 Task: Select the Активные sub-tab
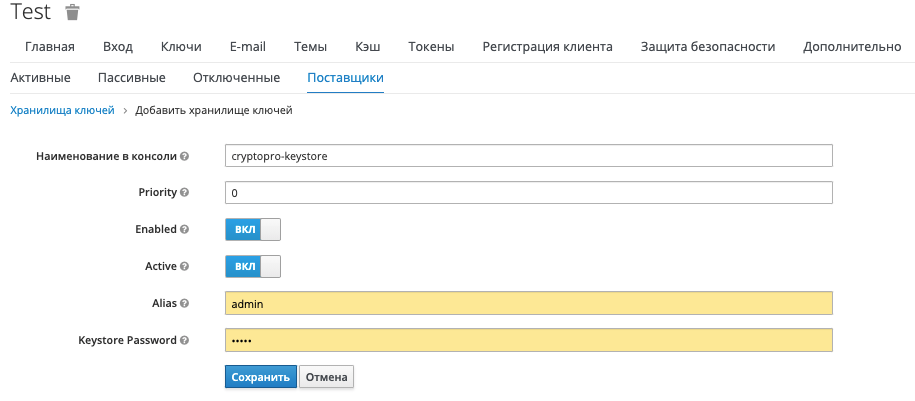40,78
